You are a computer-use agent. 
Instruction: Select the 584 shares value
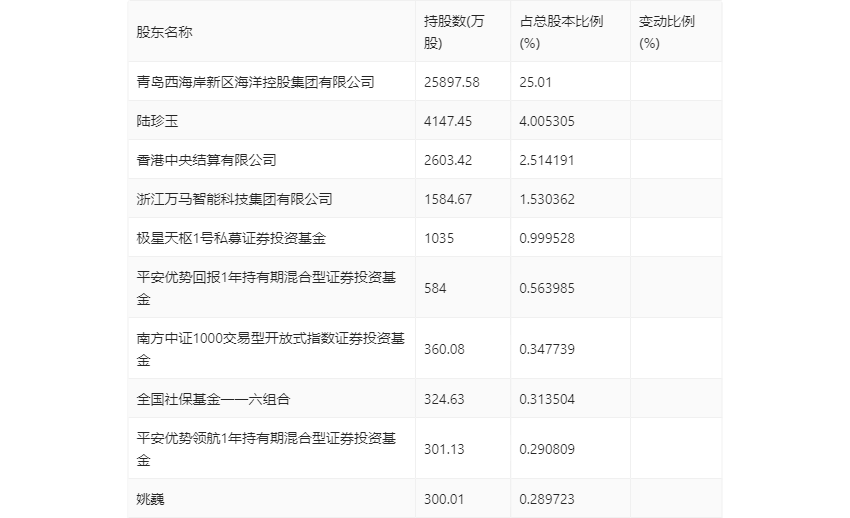pos(435,288)
